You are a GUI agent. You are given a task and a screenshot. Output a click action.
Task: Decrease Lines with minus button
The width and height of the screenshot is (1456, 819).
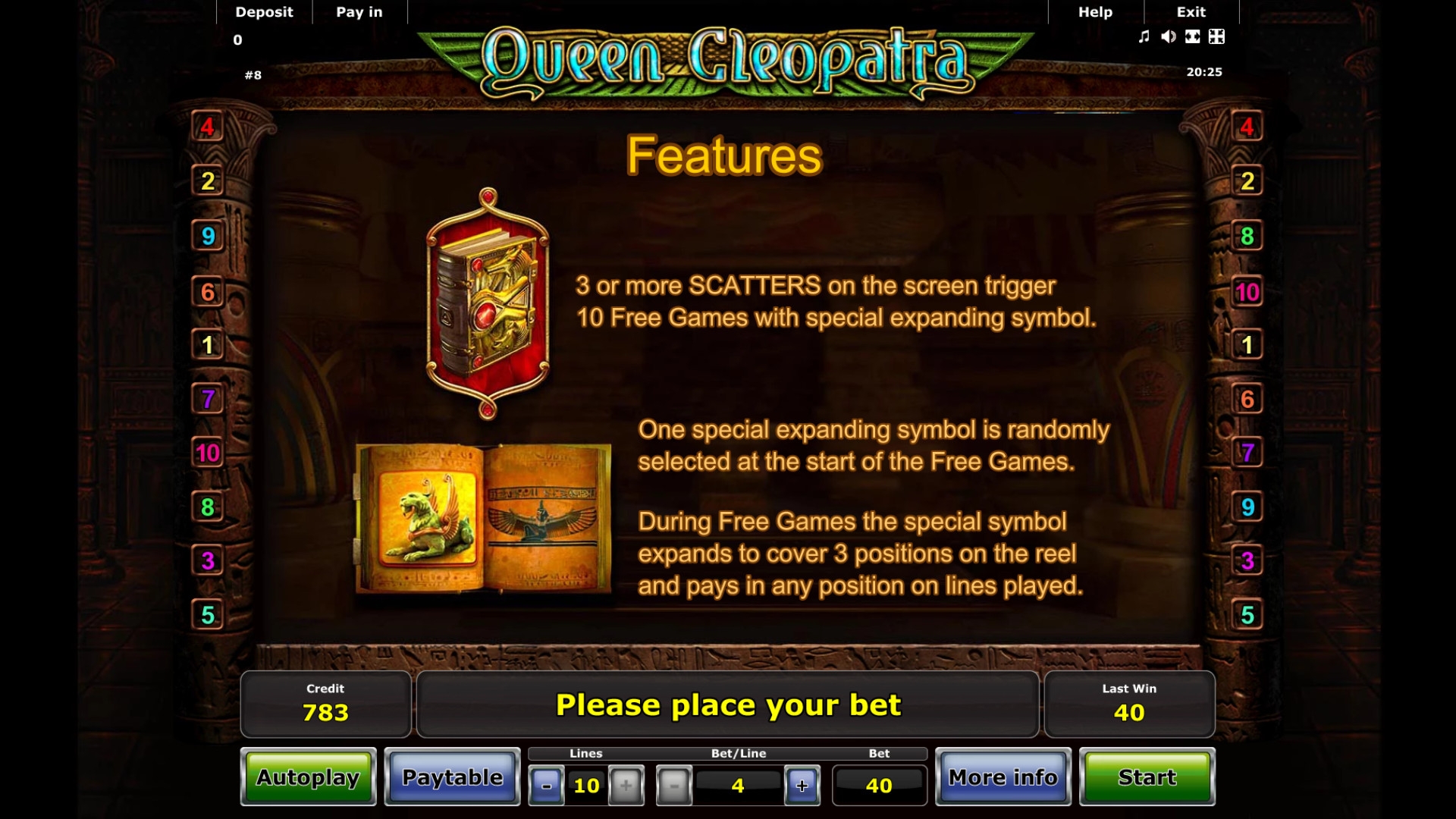(x=547, y=786)
